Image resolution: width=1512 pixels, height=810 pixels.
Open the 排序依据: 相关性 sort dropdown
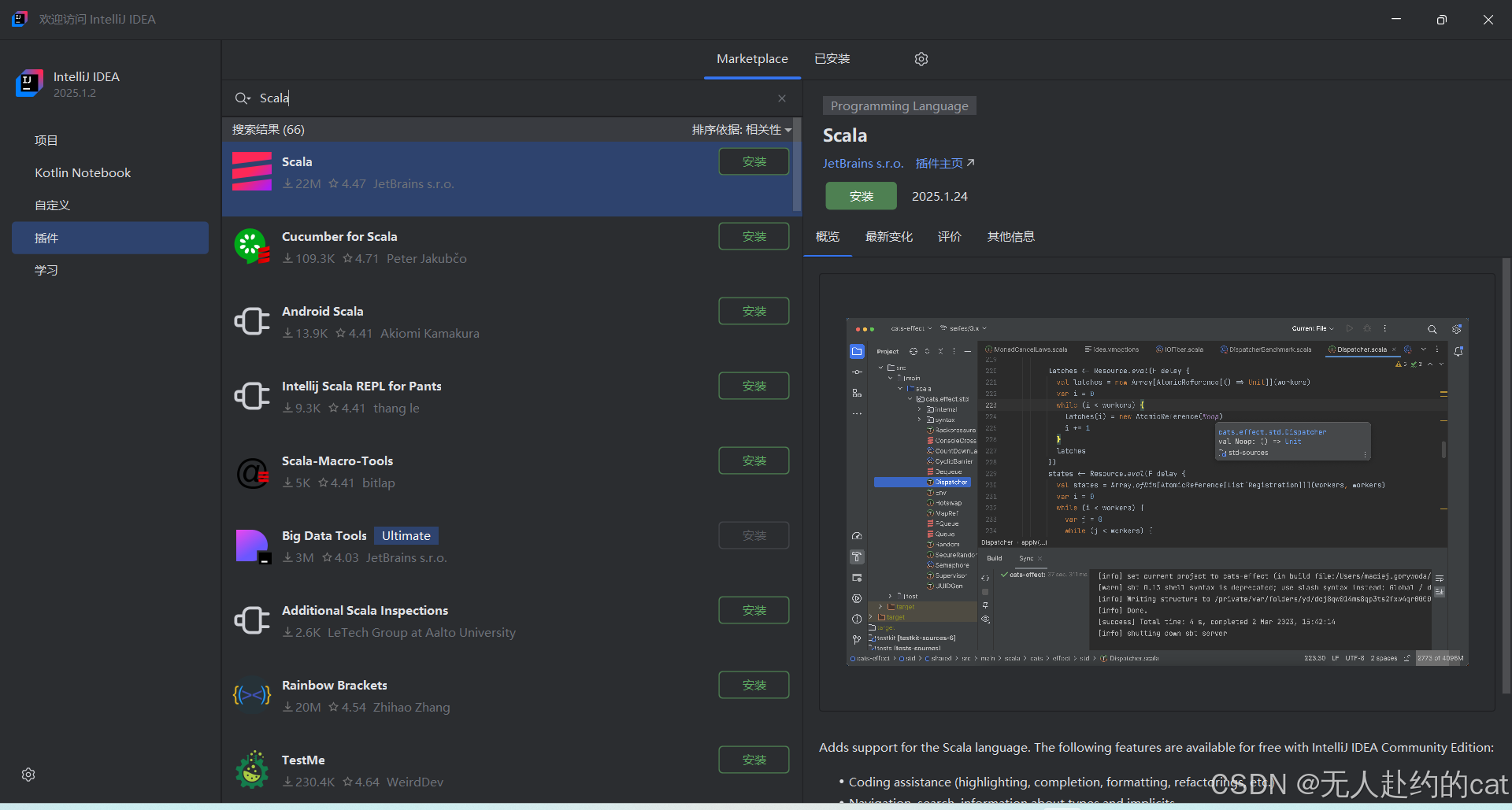(742, 130)
